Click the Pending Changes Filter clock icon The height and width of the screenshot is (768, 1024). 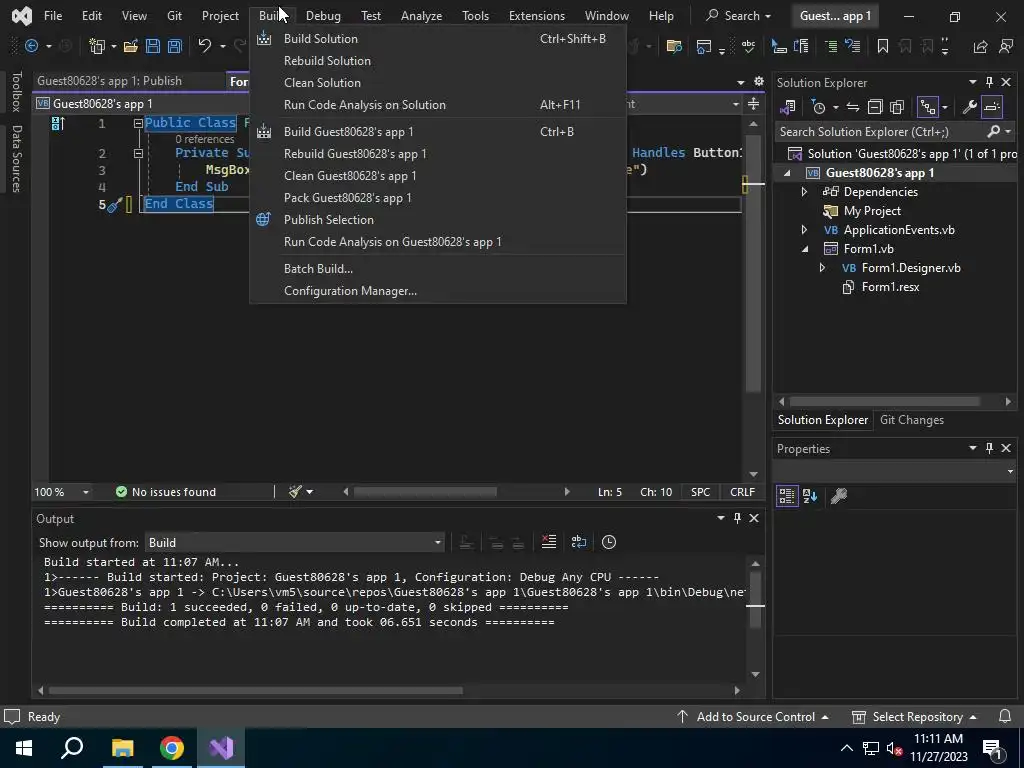[x=818, y=107]
